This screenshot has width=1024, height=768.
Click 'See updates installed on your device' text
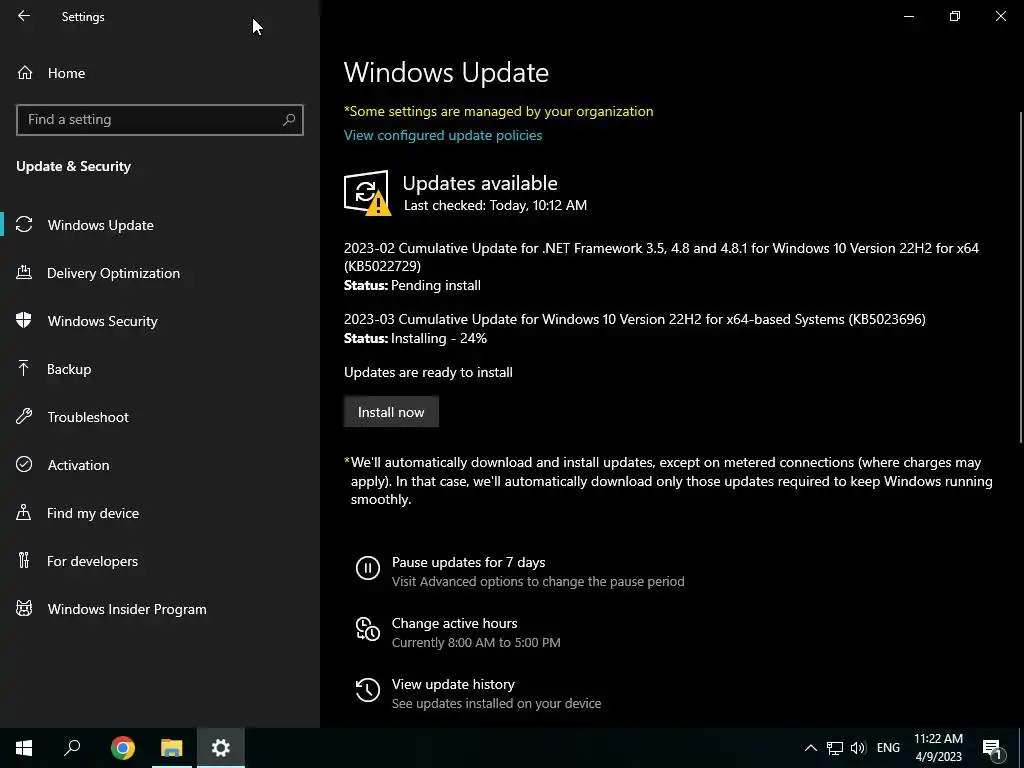pyautogui.click(x=496, y=704)
